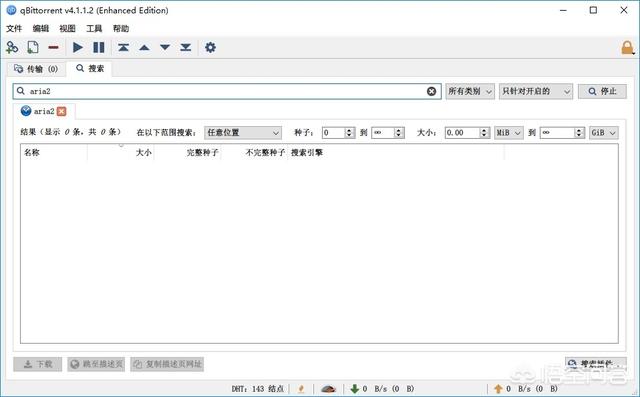Click the minimum size field 0.00
Image resolution: width=640 pixels, height=397 pixels.
coord(462,133)
